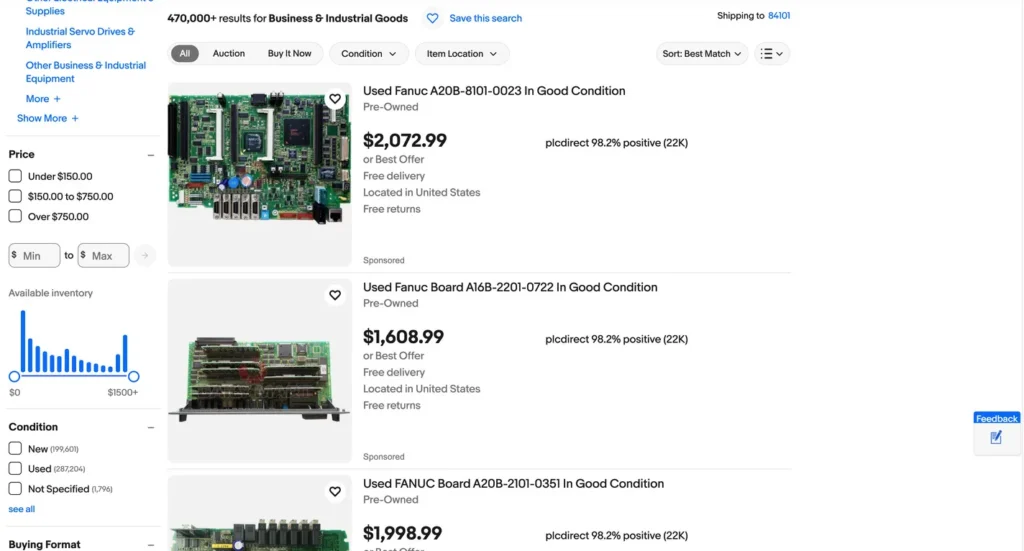Click the $1,998.99 price
The image size is (1024, 551).
tap(402, 533)
